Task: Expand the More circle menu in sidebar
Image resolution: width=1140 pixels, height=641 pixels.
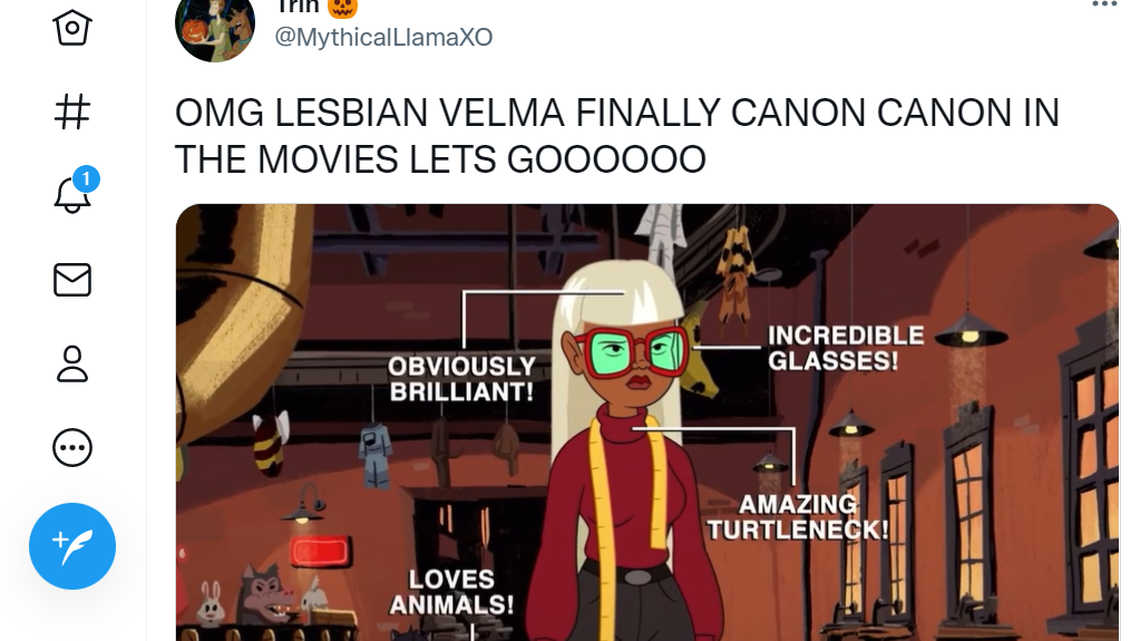Action: pyautogui.click(x=72, y=448)
